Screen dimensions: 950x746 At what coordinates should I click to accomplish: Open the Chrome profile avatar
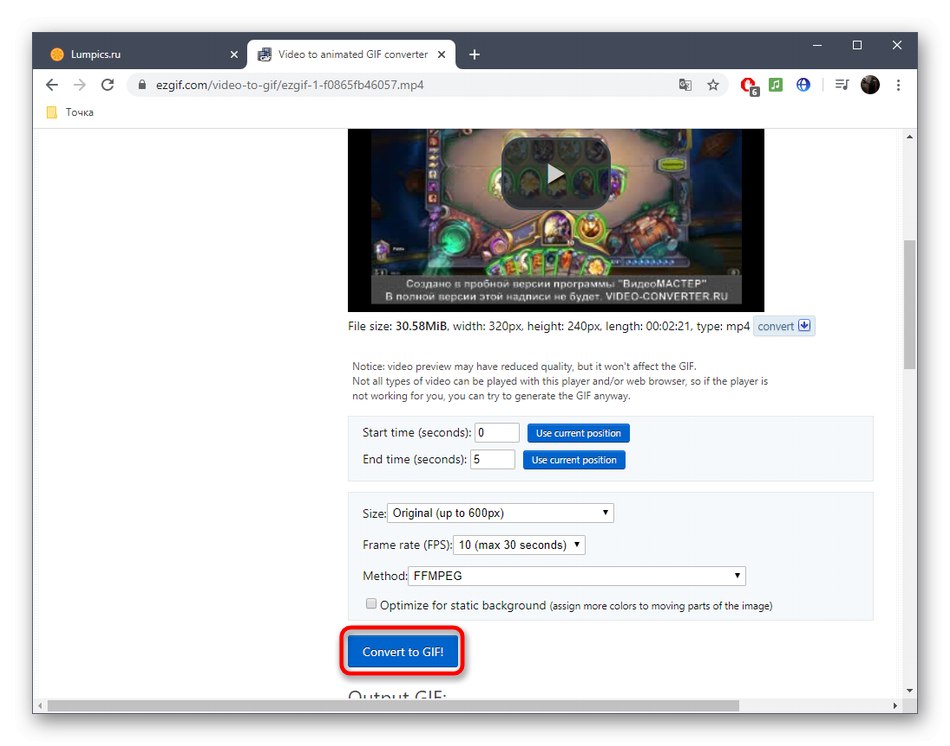click(870, 85)
